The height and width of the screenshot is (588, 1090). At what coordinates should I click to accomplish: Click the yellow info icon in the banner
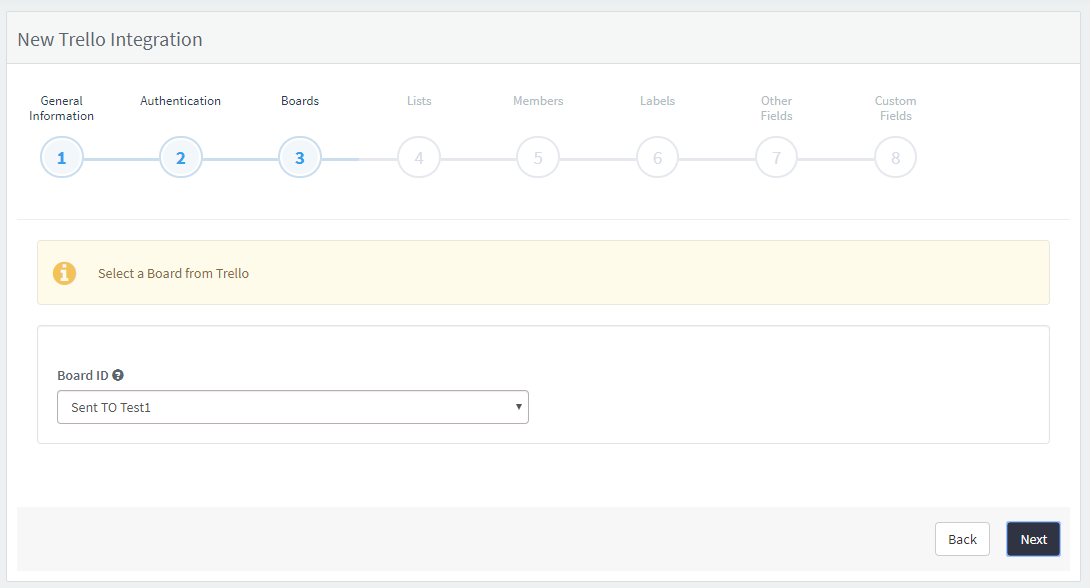coord(65,273)
